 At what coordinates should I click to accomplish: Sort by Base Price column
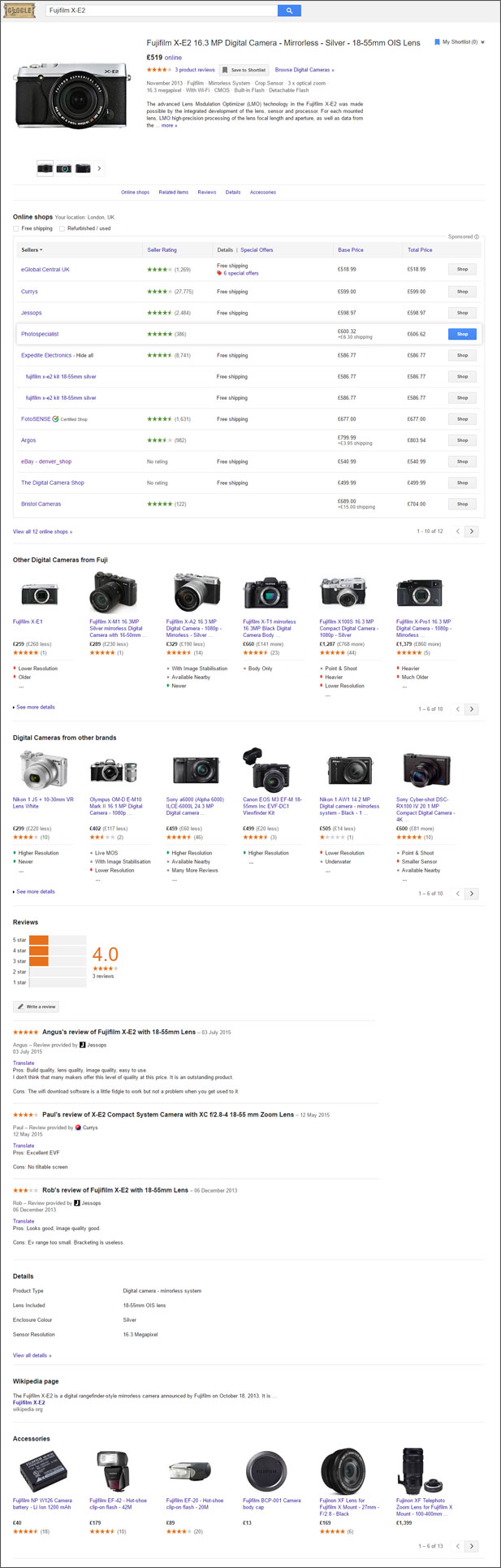[x=351, y=250]
